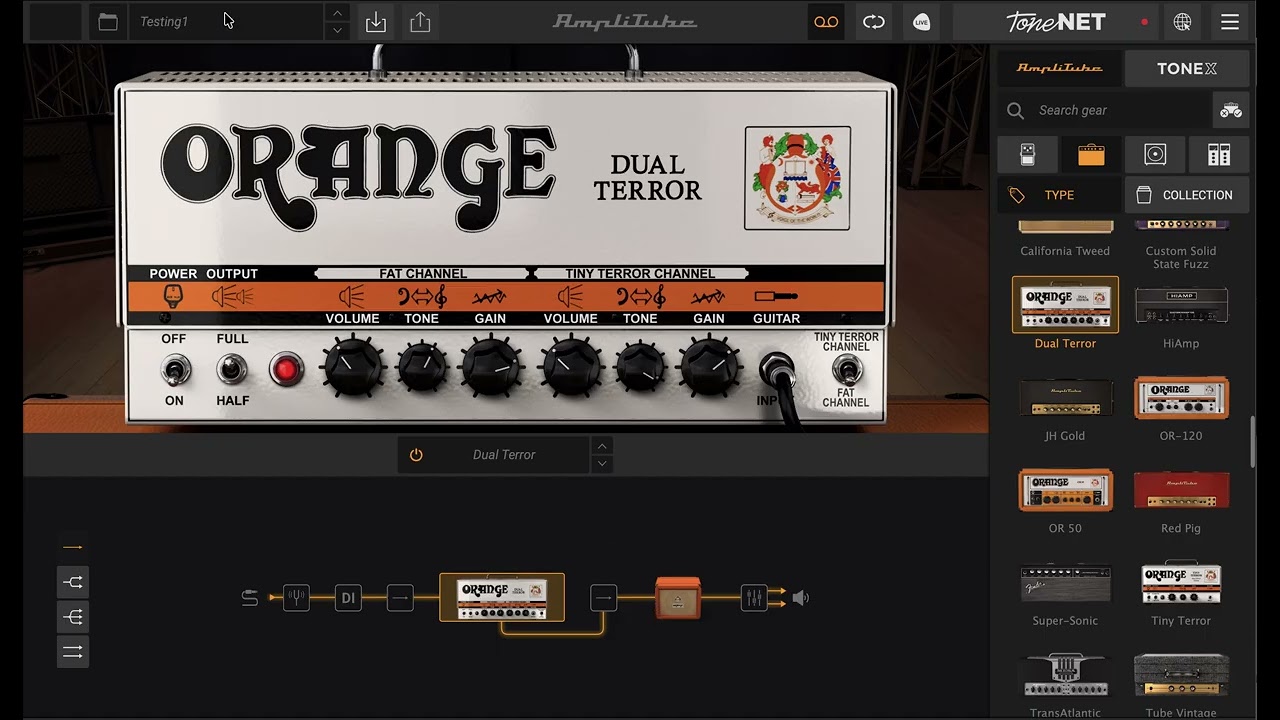Image resolution: width=1280 pixels, height=720 pixels.
Task: Toggle the loop icon in top bar
Action: coord(874,22)
